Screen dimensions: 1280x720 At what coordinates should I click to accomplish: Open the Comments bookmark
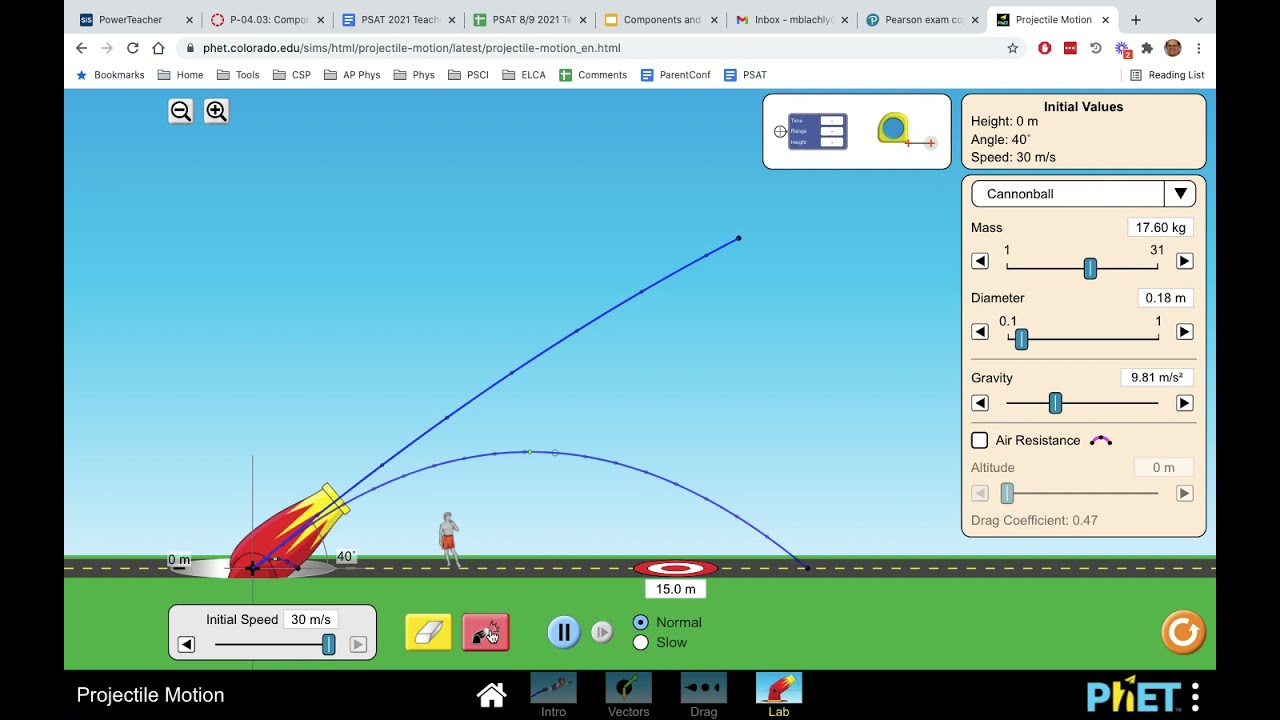(593, 75)
